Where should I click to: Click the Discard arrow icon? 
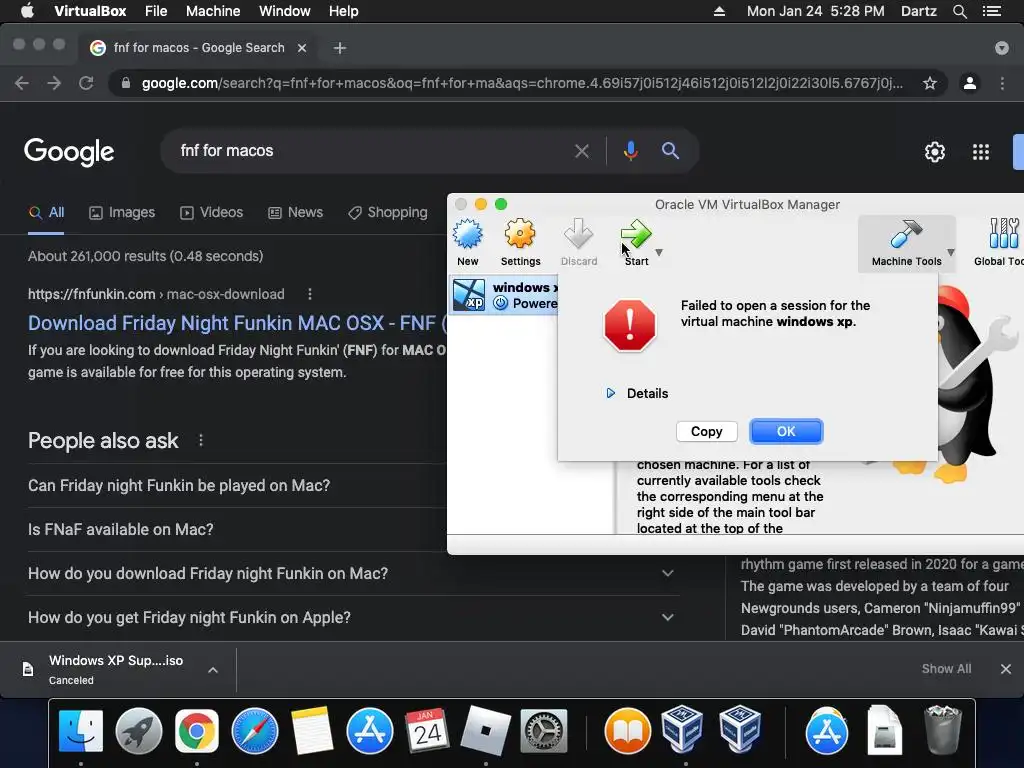click(579, 234)
